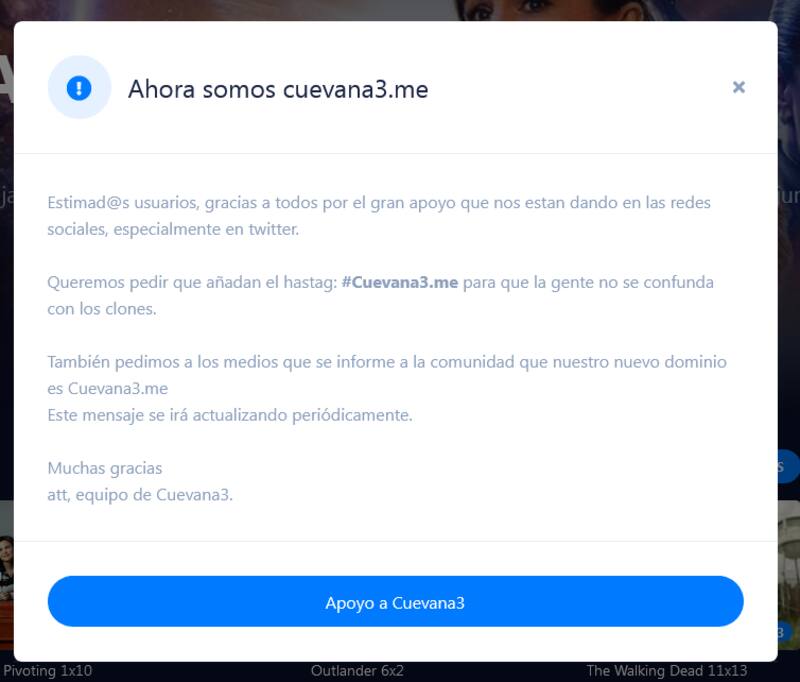
Task: Open the Outlander 6x2 episode caption
Action: (357, 670)
